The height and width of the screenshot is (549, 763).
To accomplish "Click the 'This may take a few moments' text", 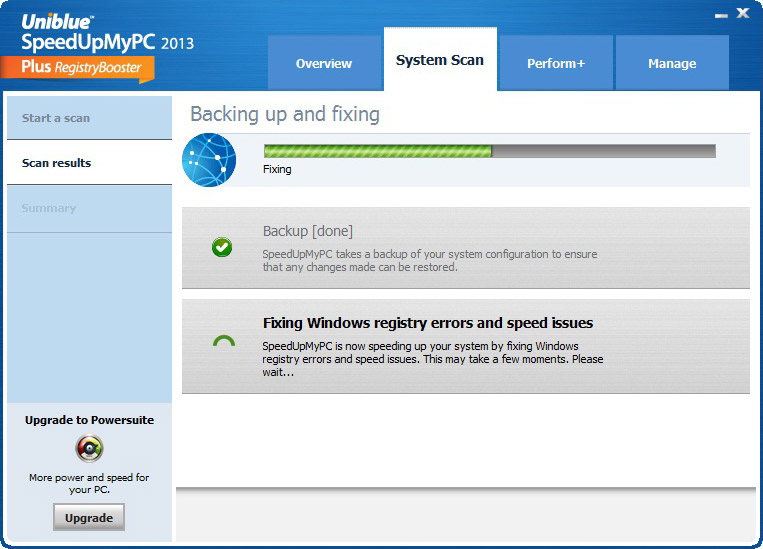I will coord(496,359).
